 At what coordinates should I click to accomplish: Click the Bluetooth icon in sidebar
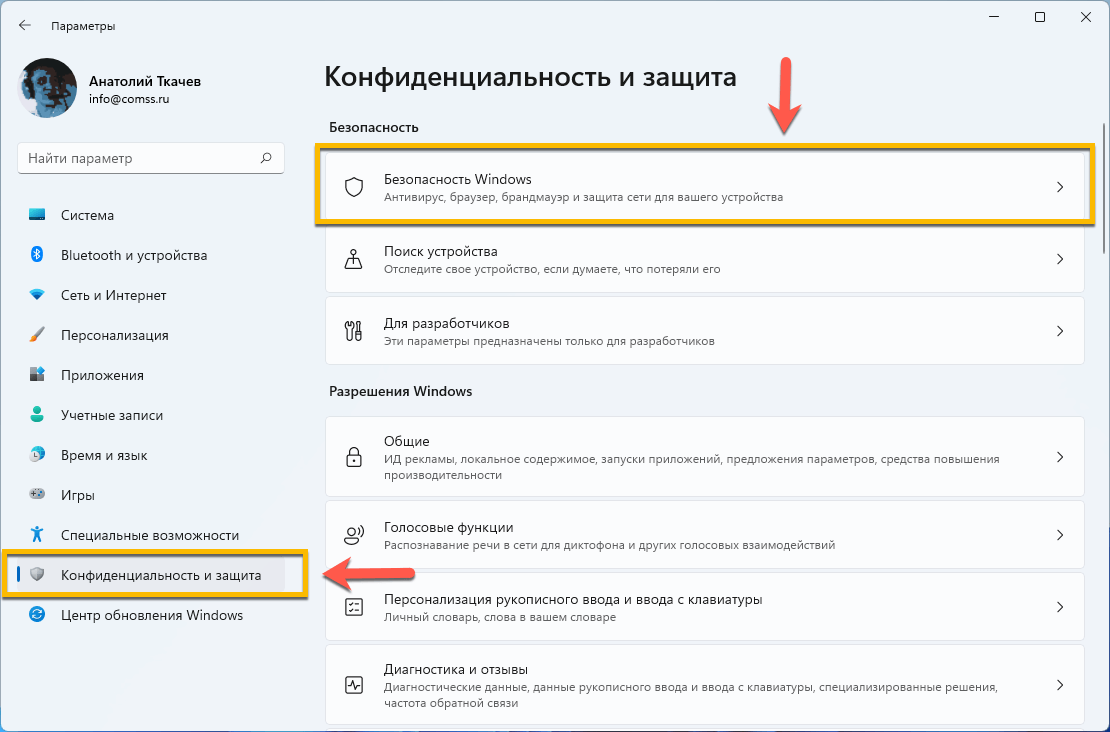(x=37, y=254)
